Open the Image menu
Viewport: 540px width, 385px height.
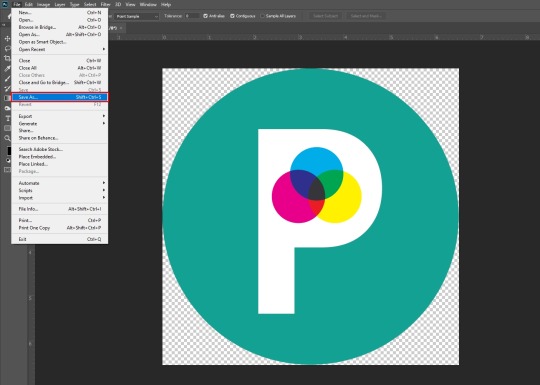pos(43,4)
